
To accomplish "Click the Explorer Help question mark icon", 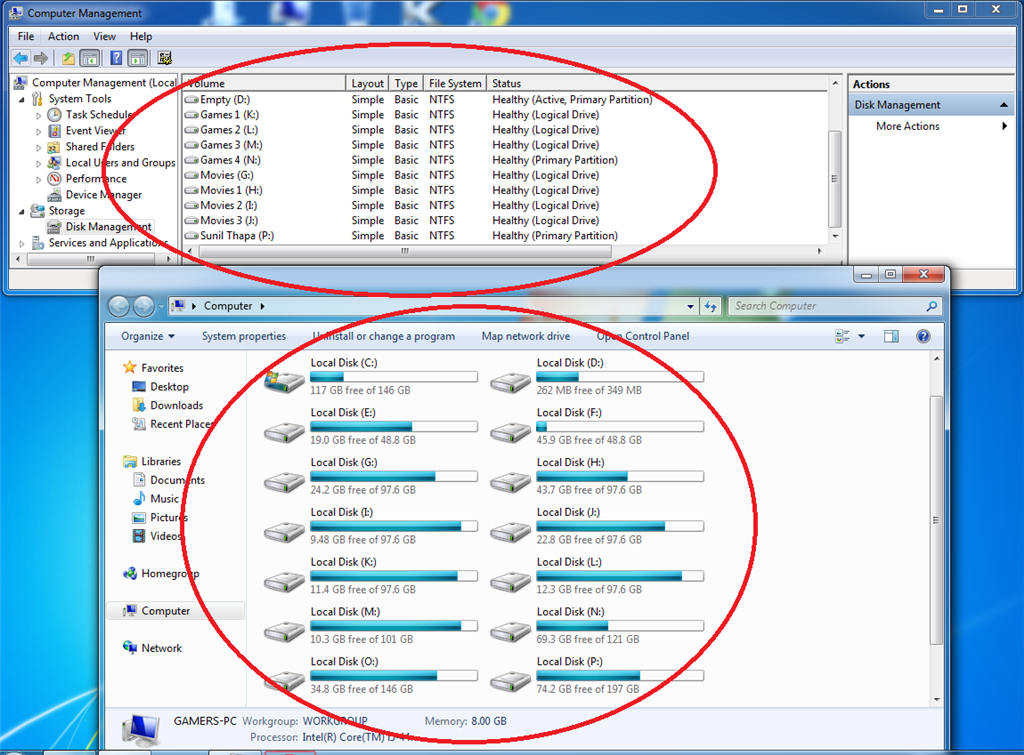I will pyautogui.click(x=922, y=336).
